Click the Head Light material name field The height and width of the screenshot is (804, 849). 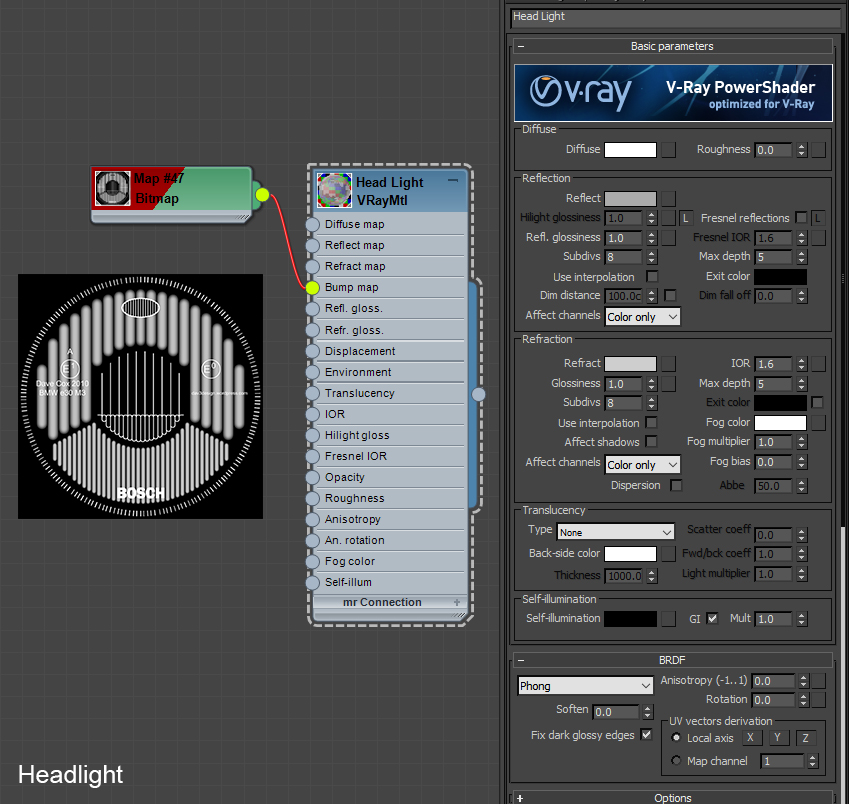click(x=675, y=17)
